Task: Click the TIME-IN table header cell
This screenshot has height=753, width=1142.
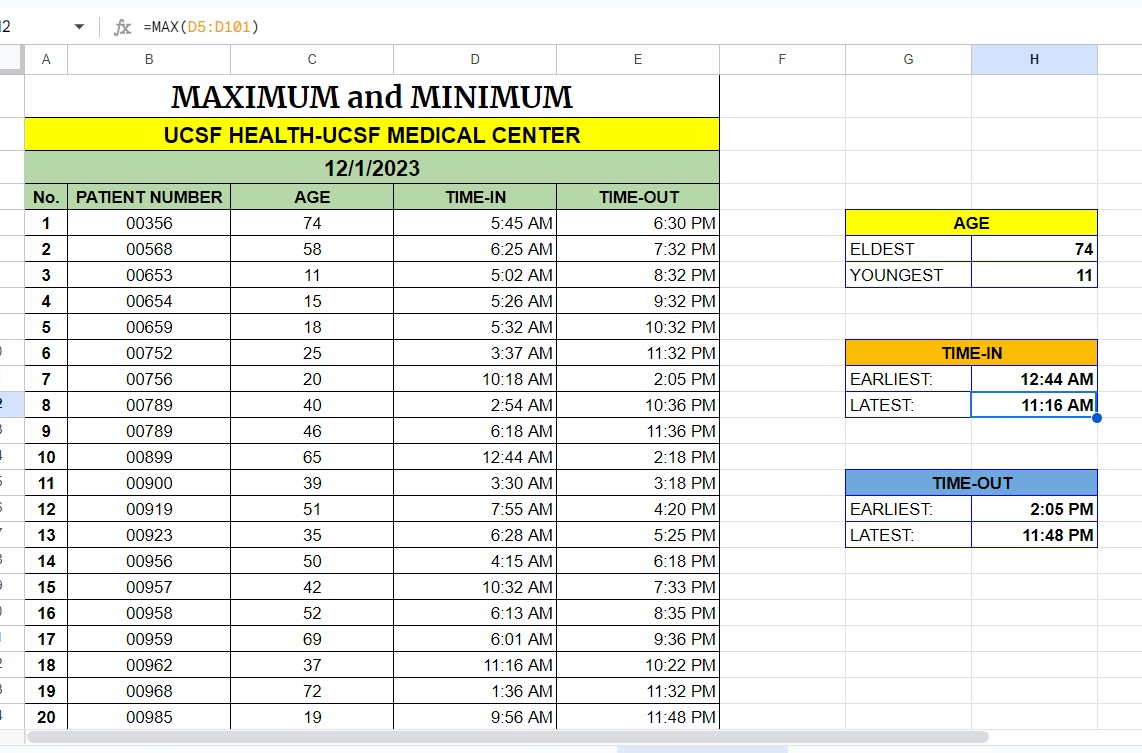Action: (x=475, y=197)
